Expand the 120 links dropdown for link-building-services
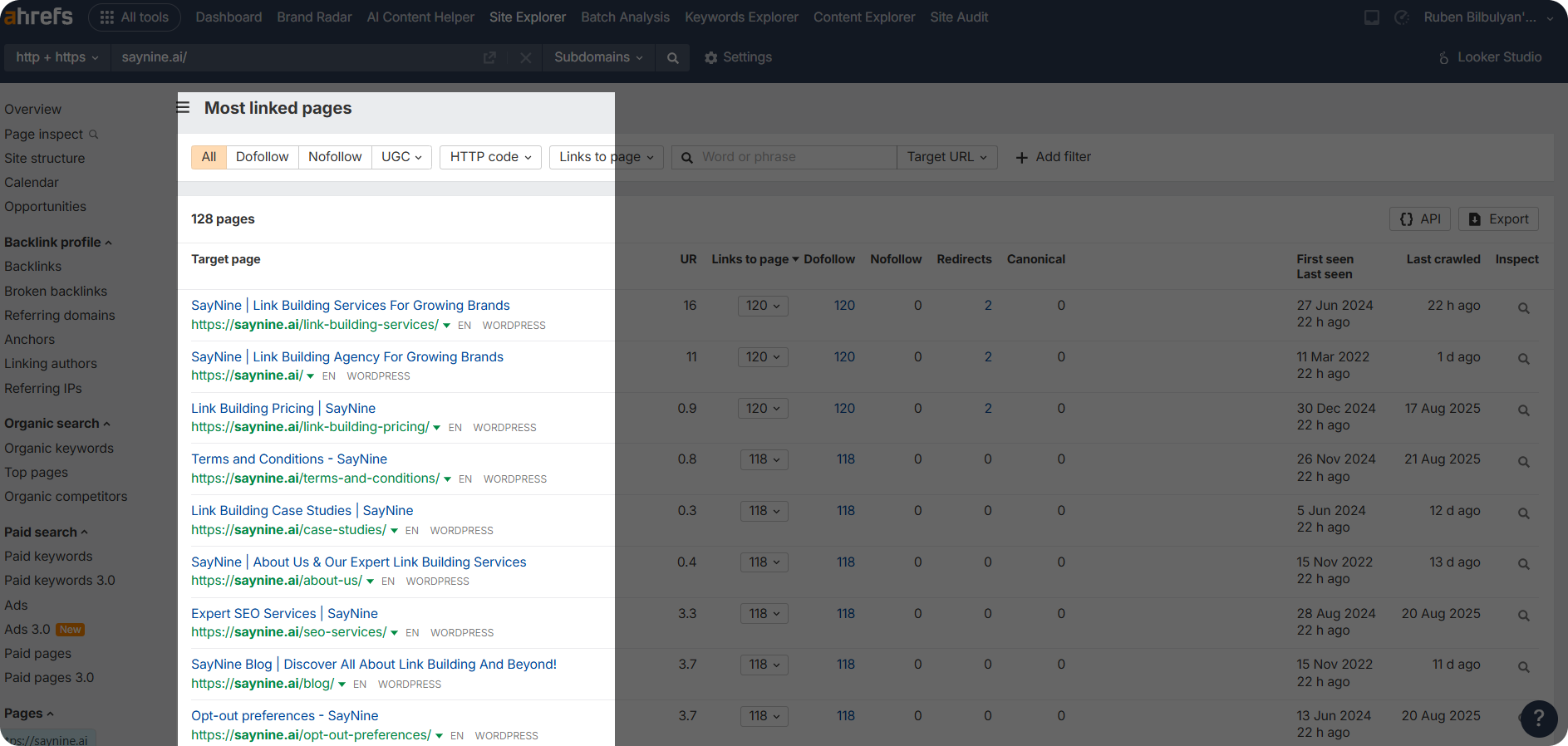Screen dimensions: 1568x746 [763, 306]
